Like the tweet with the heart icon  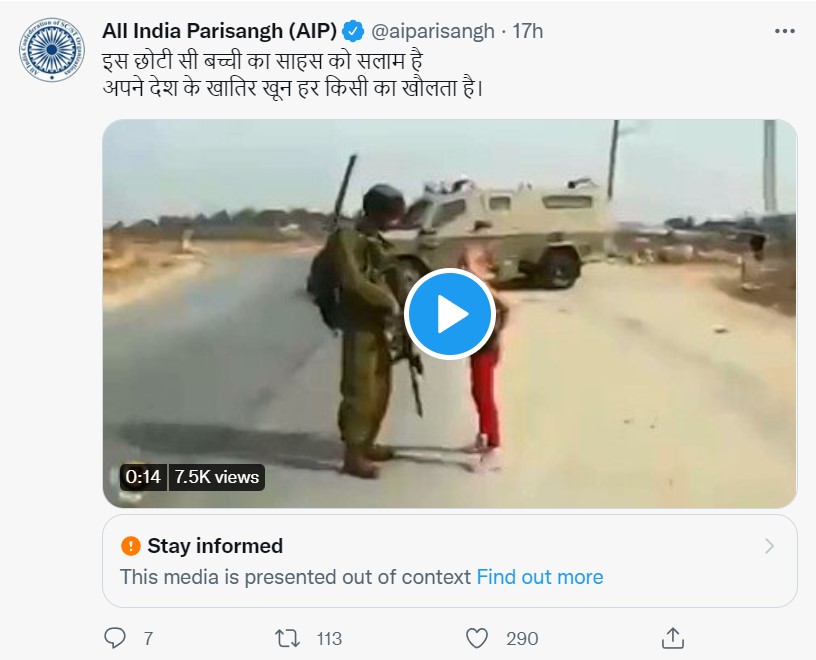(478, 637)
